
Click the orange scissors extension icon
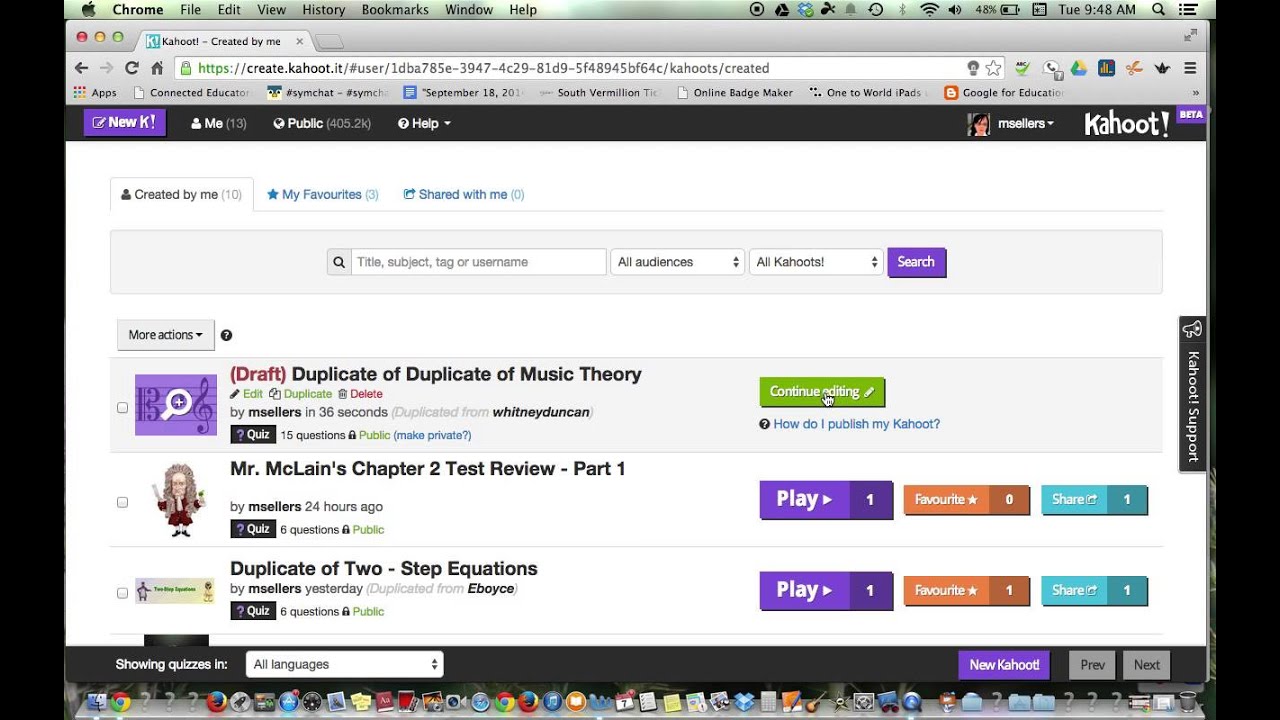pyautogui.click(x=1134, y=68)
